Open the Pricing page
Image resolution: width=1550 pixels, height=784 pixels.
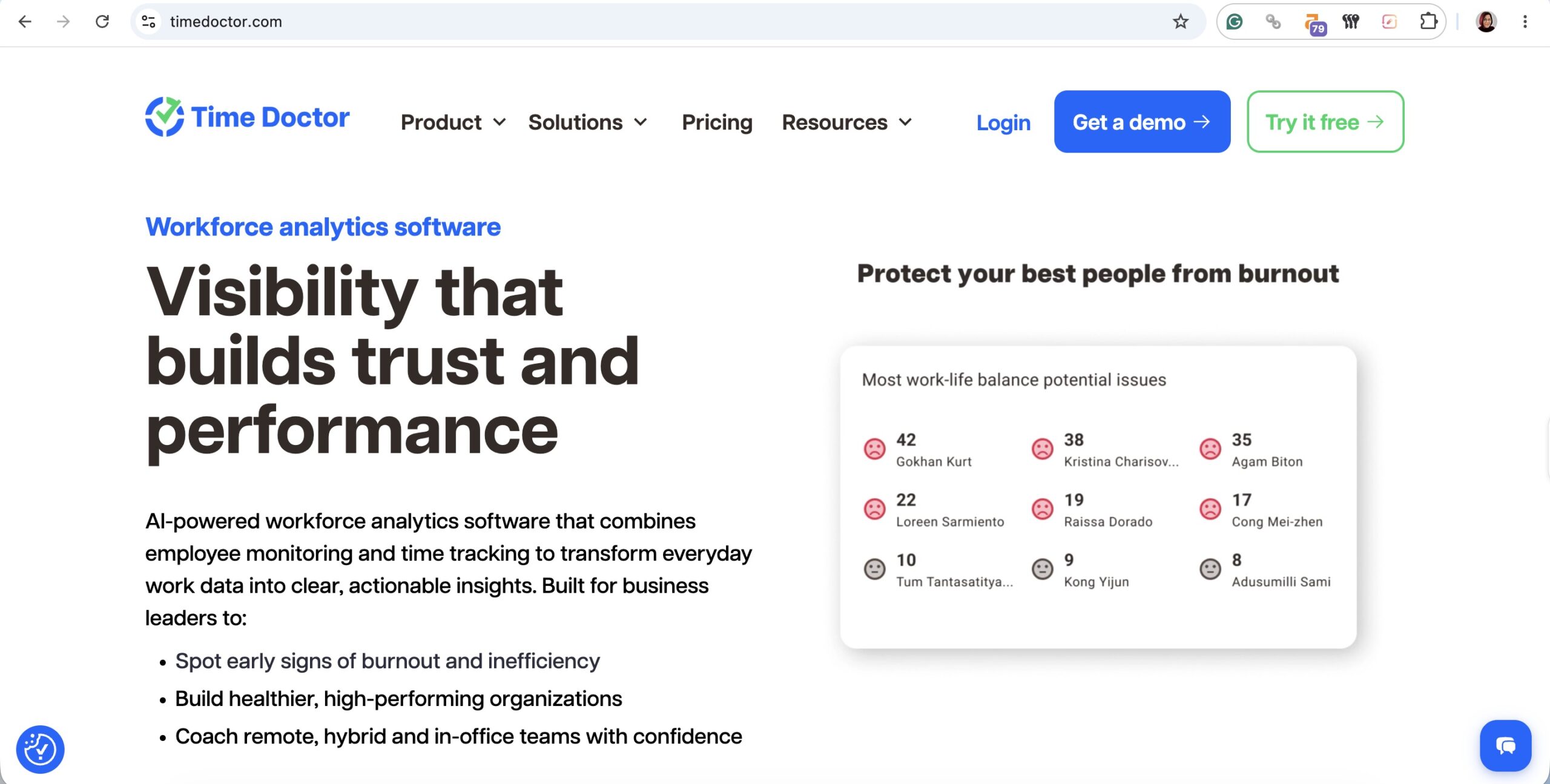pyautogui.click(x=717, y=122)
